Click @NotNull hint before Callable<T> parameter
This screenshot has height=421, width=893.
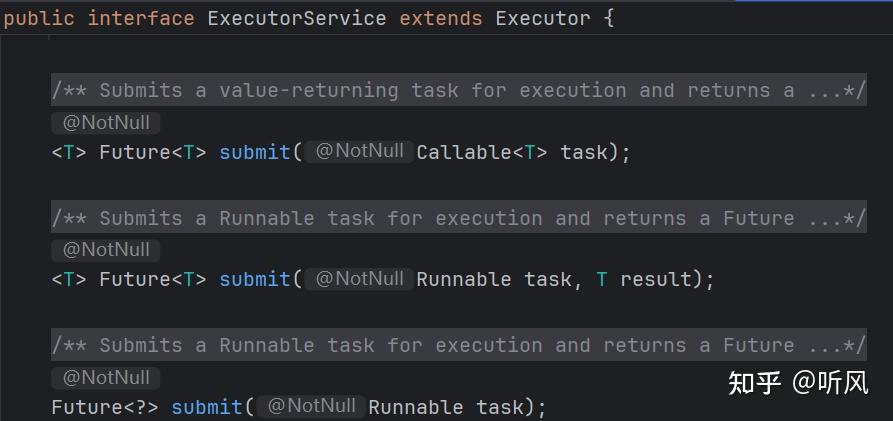point(359,152)
